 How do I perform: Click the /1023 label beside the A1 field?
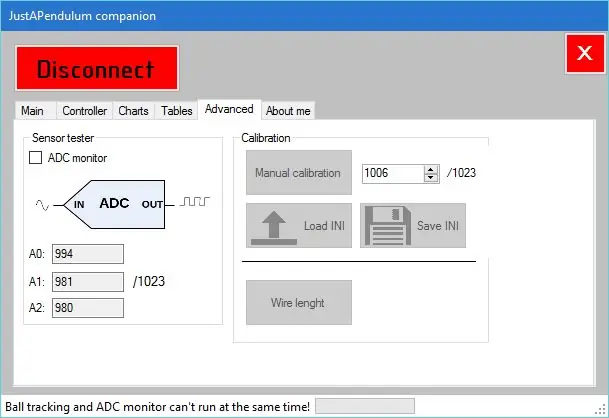149,281
